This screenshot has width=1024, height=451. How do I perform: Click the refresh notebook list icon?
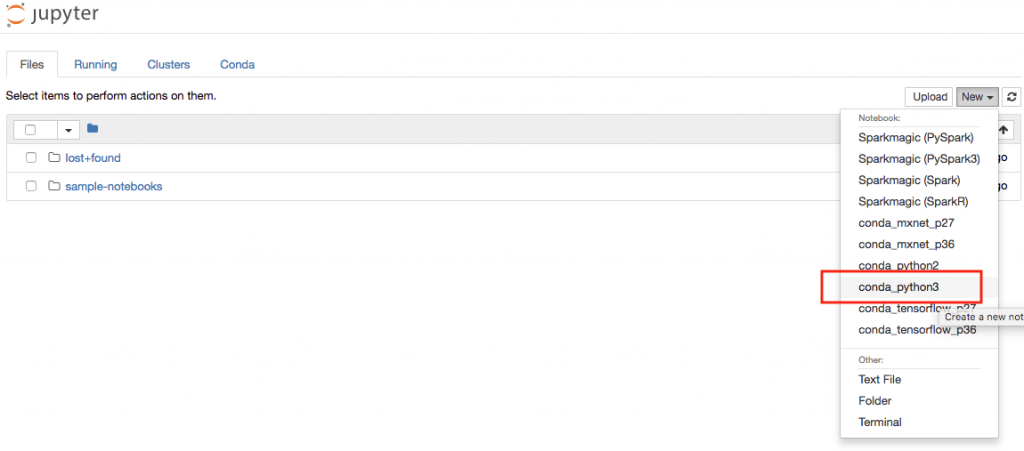(1012, 97)
